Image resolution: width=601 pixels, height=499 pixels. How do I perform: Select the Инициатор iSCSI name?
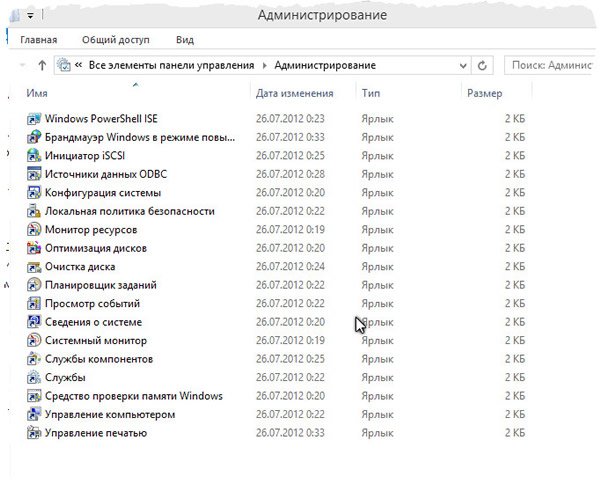[x=85, y=156]
